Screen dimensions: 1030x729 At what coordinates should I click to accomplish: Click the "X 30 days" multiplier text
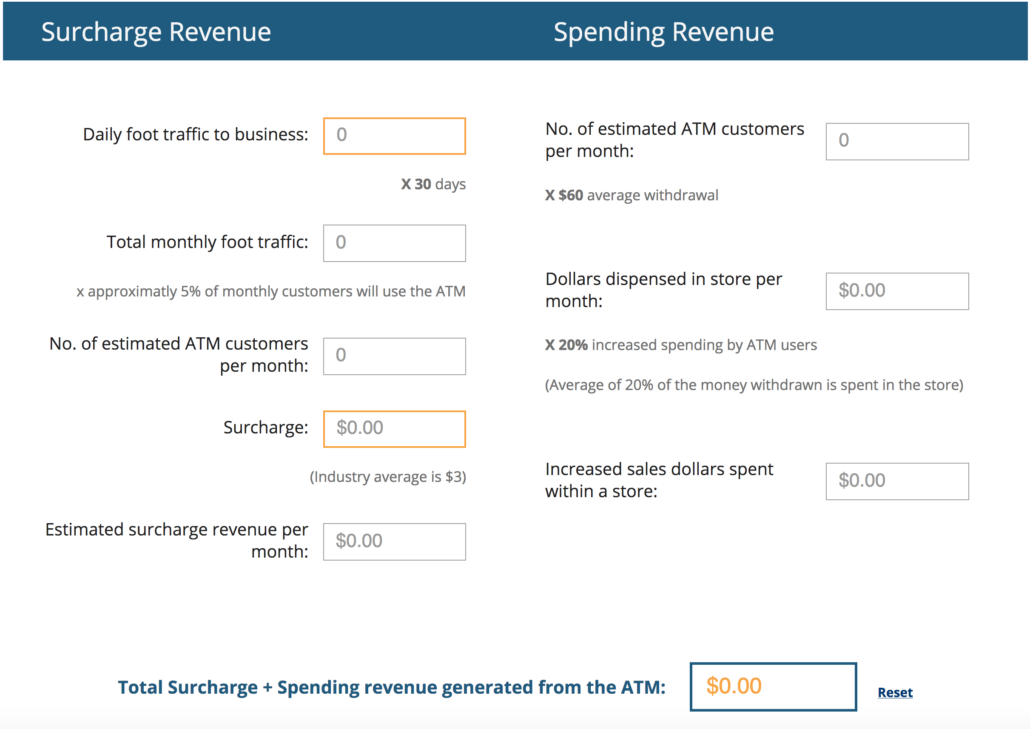433,185
